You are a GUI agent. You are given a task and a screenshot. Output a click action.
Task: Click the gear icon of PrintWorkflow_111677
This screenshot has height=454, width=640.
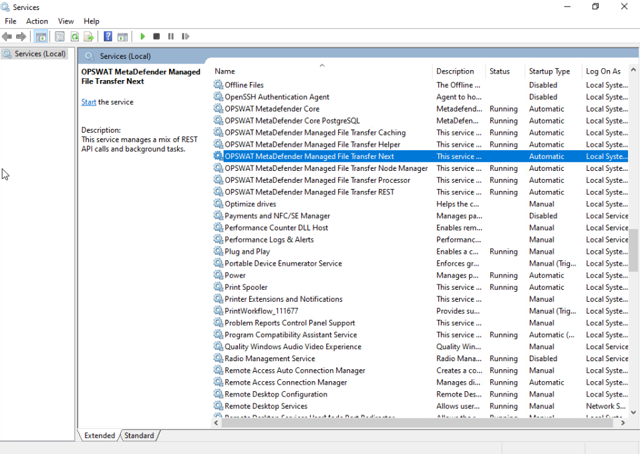[218, 311]
